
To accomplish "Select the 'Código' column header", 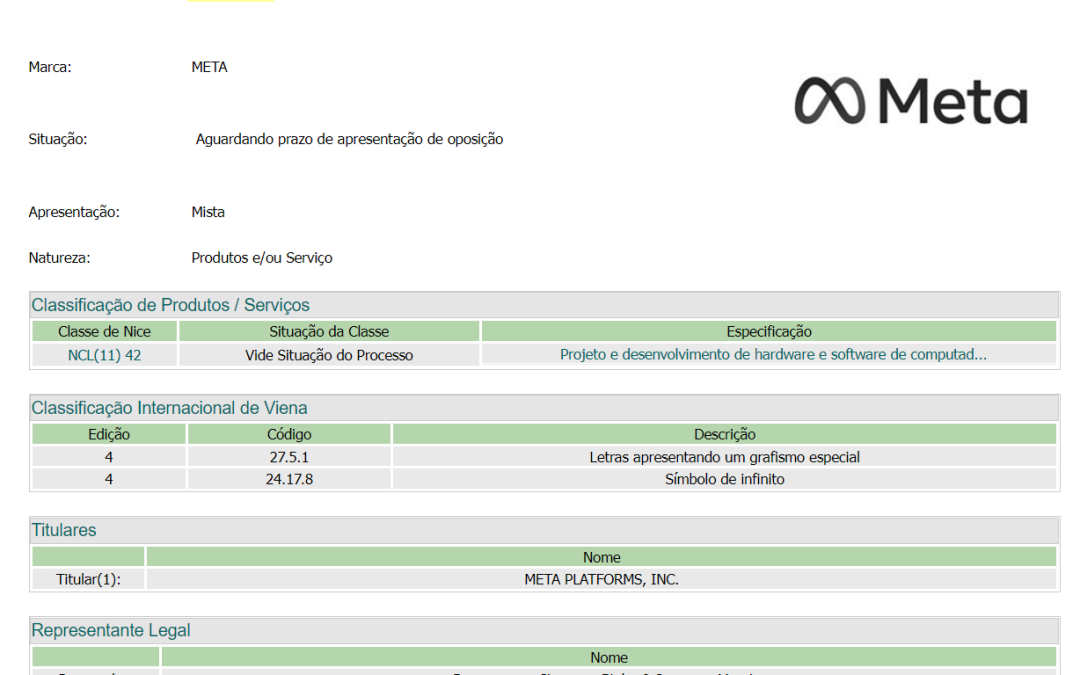I will click(x=289, y=435).
